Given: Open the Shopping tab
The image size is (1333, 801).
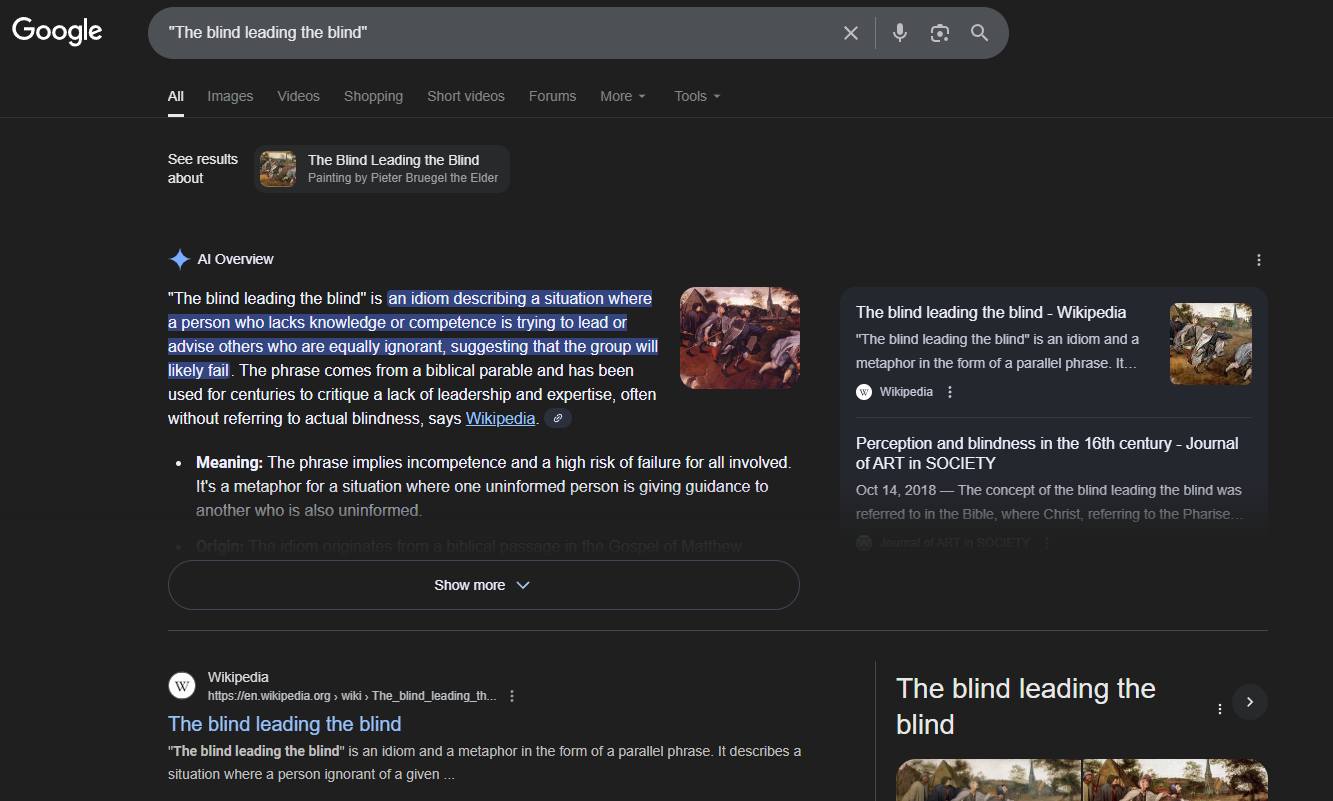Looking at the screenshot, I should [373, 96].
